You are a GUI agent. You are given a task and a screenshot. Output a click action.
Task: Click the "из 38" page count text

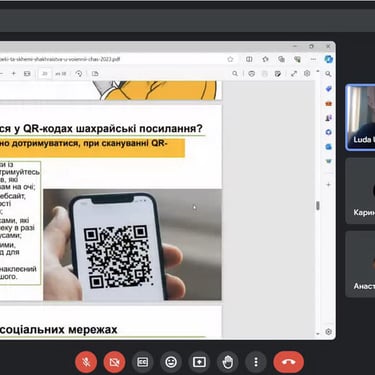coord(61,74)
